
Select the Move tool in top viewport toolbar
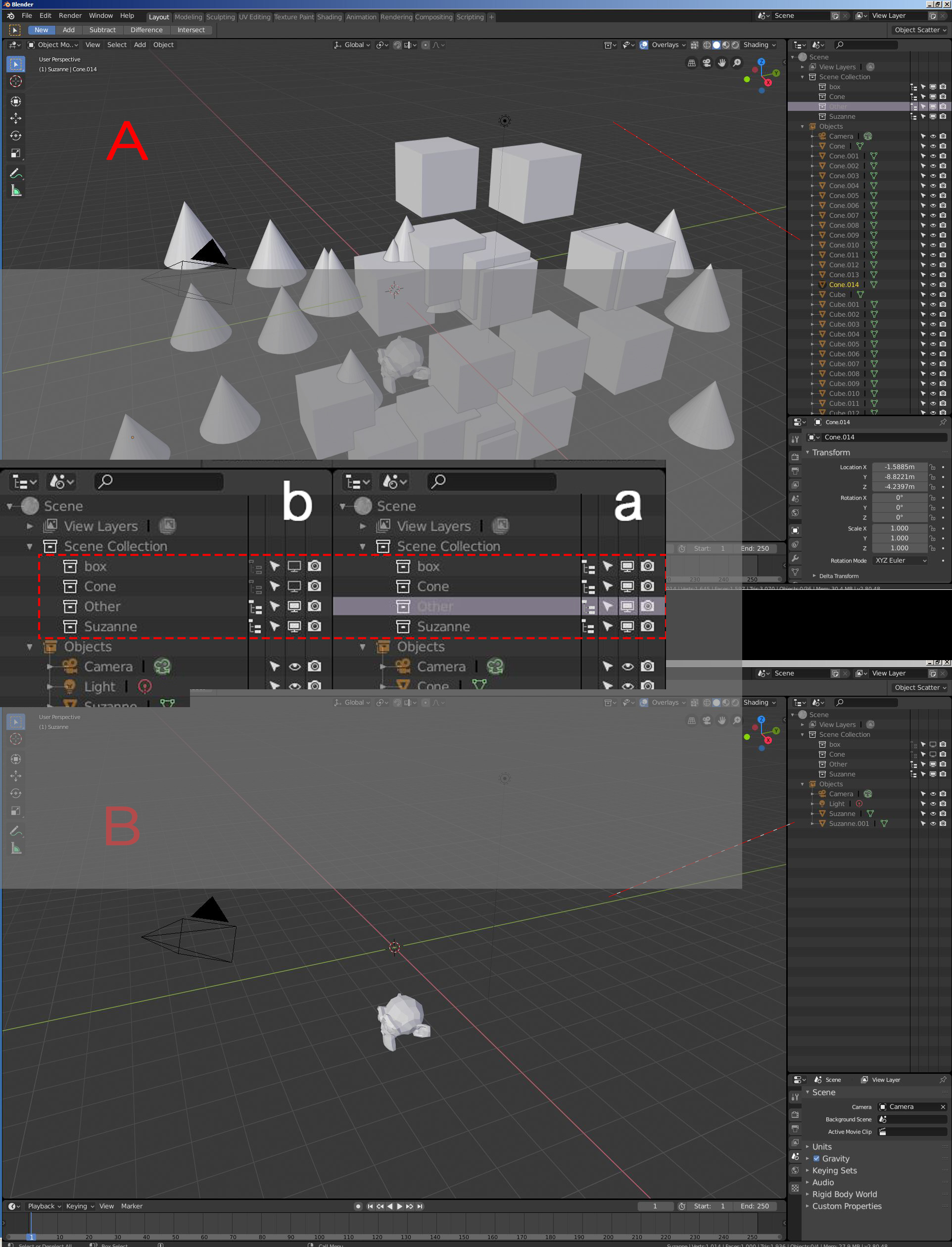(16, 118)
